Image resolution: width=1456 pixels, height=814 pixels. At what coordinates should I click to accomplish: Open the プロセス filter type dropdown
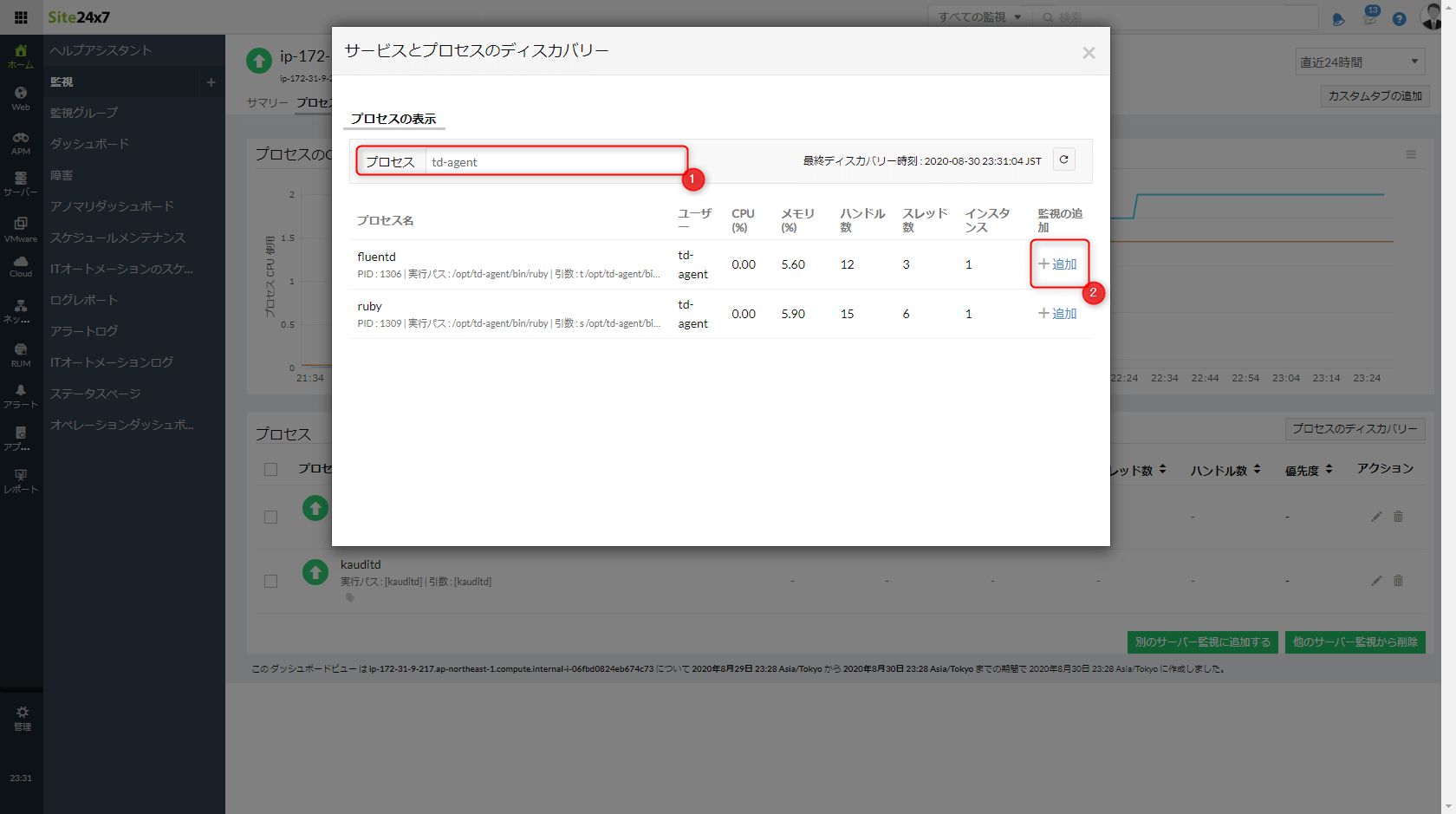pyautogui.click(x=390, y=161)
